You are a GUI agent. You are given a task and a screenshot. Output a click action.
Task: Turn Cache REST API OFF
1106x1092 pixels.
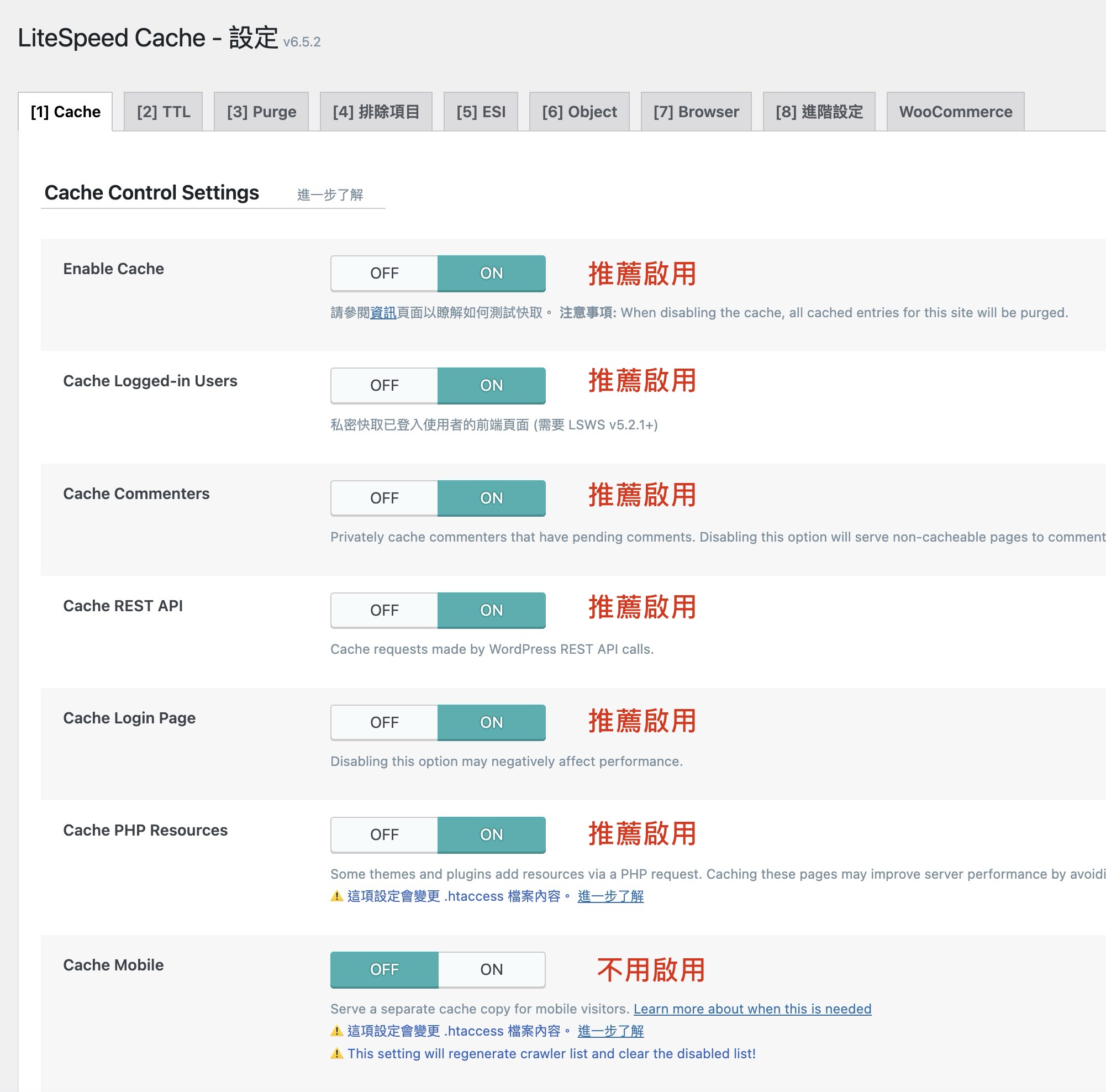[x=384, y=611]
